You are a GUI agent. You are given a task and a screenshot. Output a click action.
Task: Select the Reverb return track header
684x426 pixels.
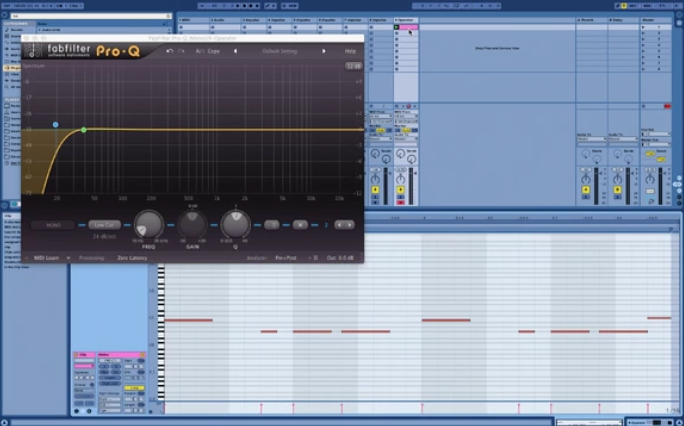(x=592, y=20)
